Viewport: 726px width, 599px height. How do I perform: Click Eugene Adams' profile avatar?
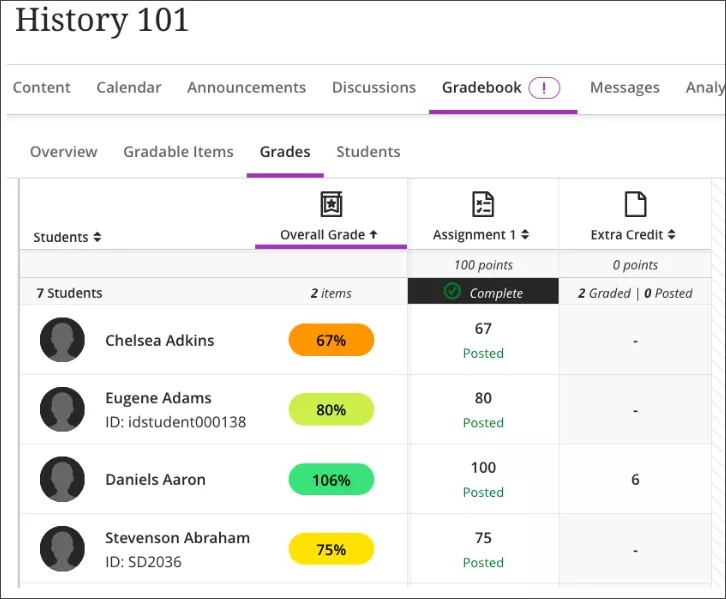(x=62, y=410)
